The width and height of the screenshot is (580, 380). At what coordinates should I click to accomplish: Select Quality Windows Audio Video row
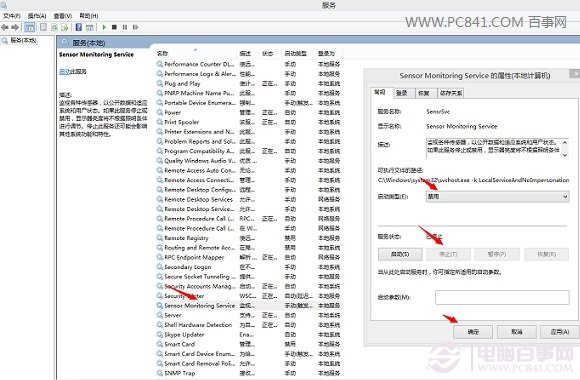[x=249, y=161]
